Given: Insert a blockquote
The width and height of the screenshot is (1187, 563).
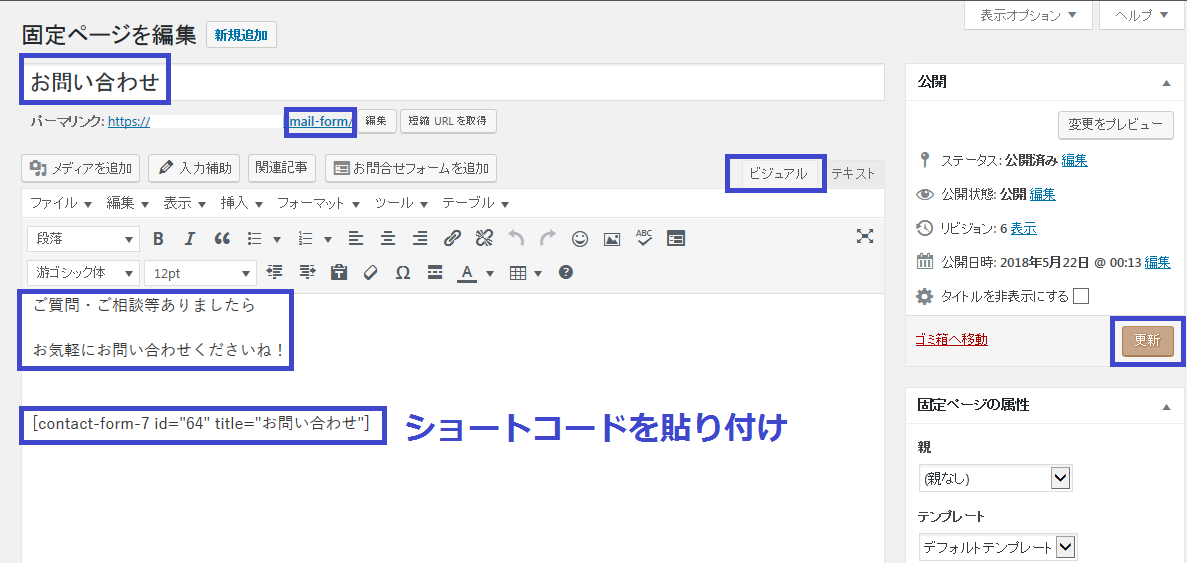Looking at the screenshot, I should tap(222, 239).
